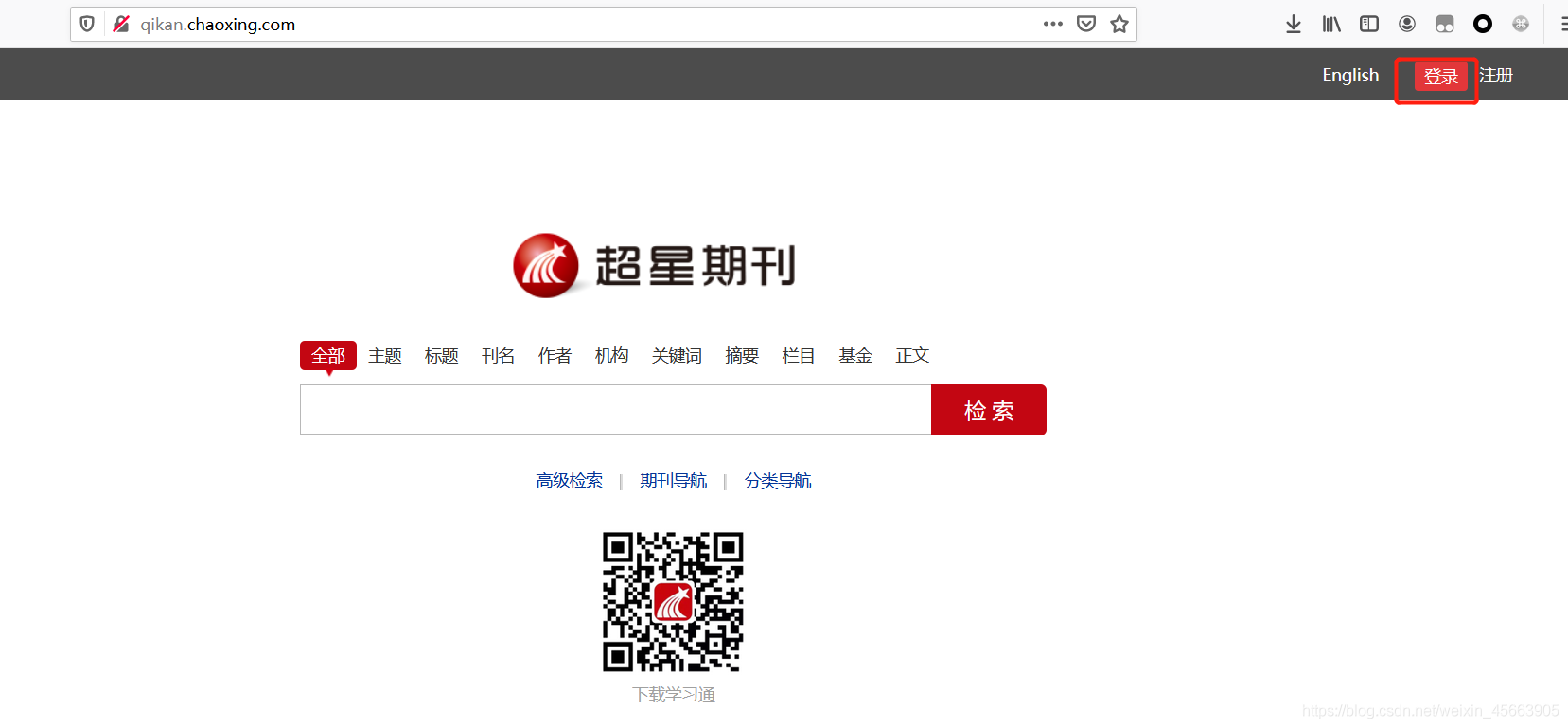Screen dimensions: 1568x728
Task: Select the 主题 search tab
Action: click(385, 355)
